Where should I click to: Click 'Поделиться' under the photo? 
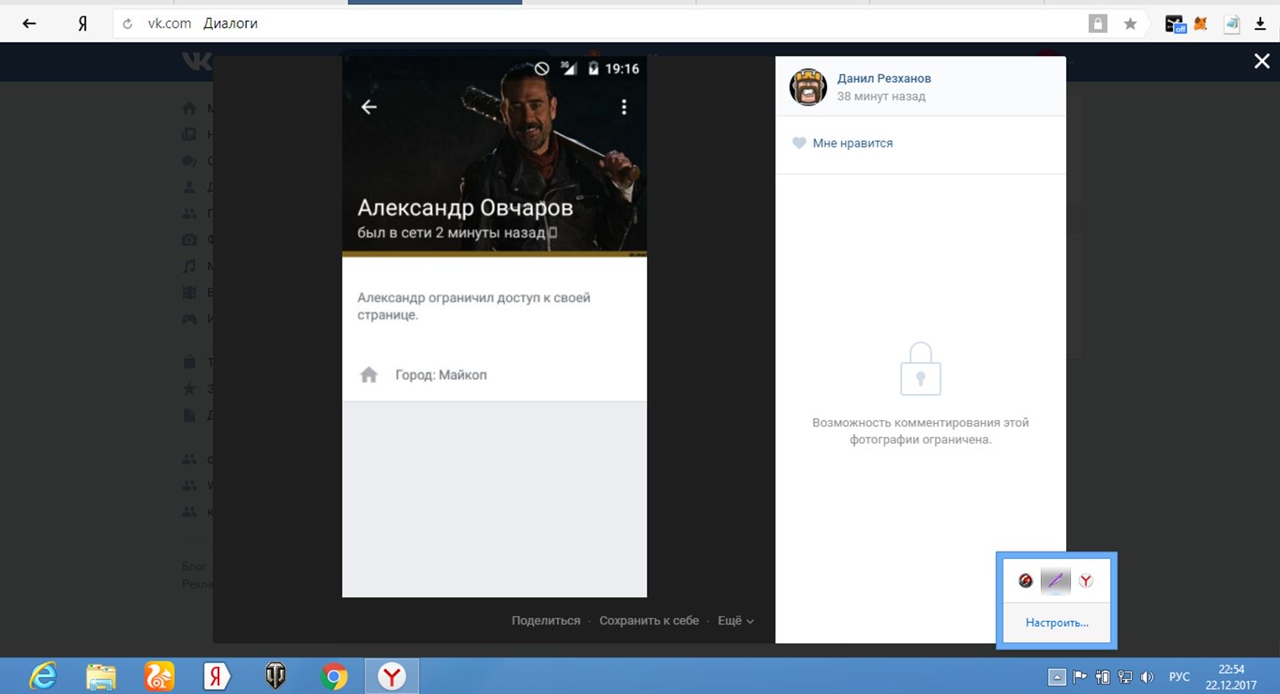click(545, 621)
